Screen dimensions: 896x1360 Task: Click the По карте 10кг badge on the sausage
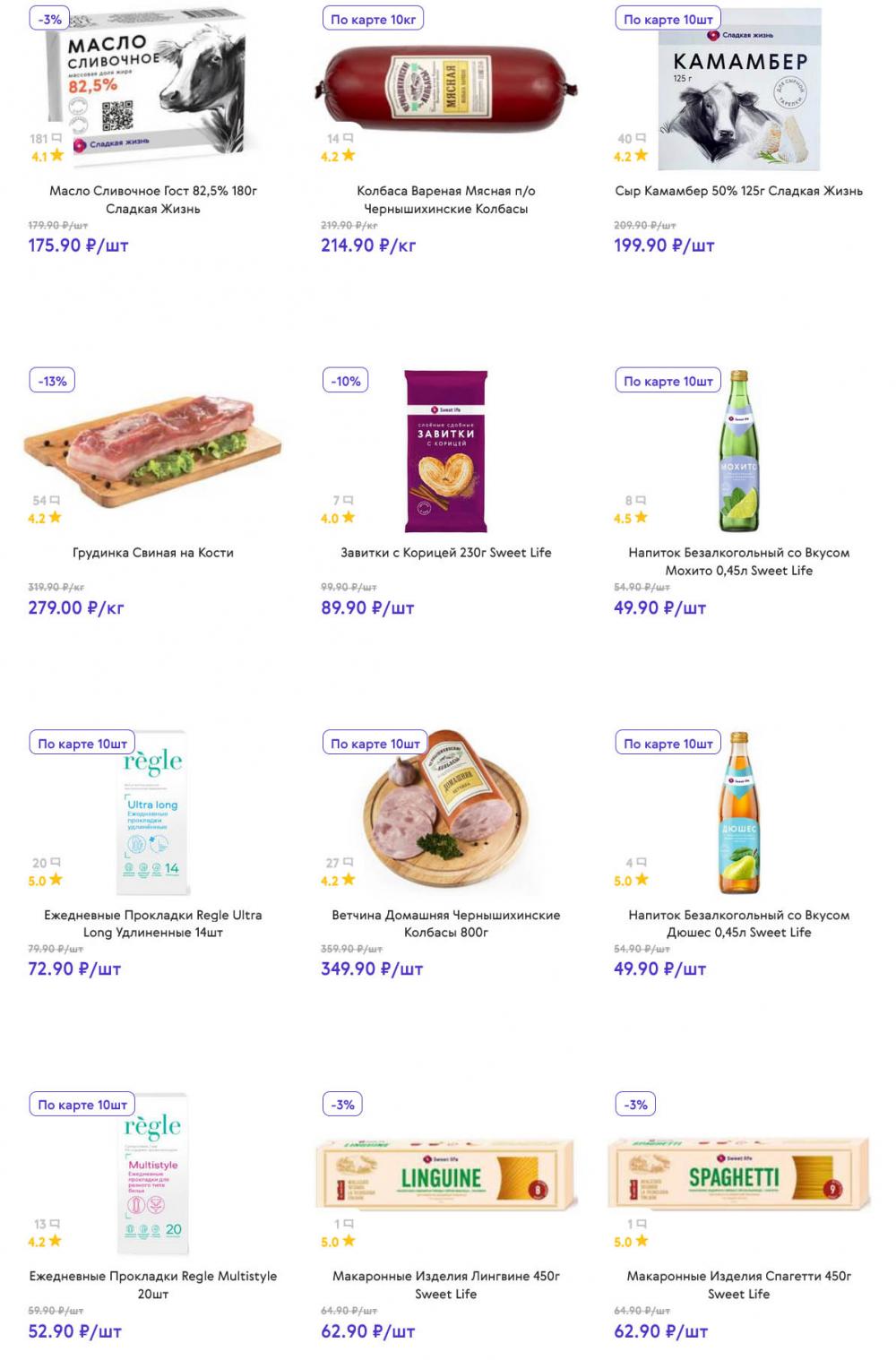coord(373,19)
